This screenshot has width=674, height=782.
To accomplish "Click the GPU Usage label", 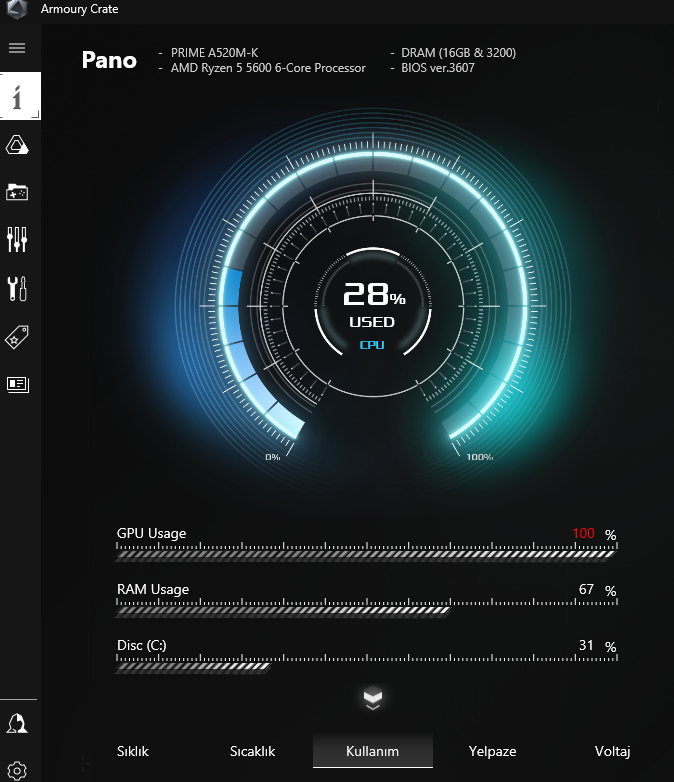I will [152, 533].
